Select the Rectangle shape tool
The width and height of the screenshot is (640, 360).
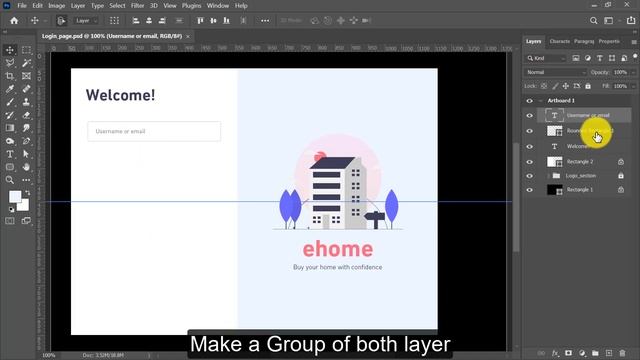10,167
